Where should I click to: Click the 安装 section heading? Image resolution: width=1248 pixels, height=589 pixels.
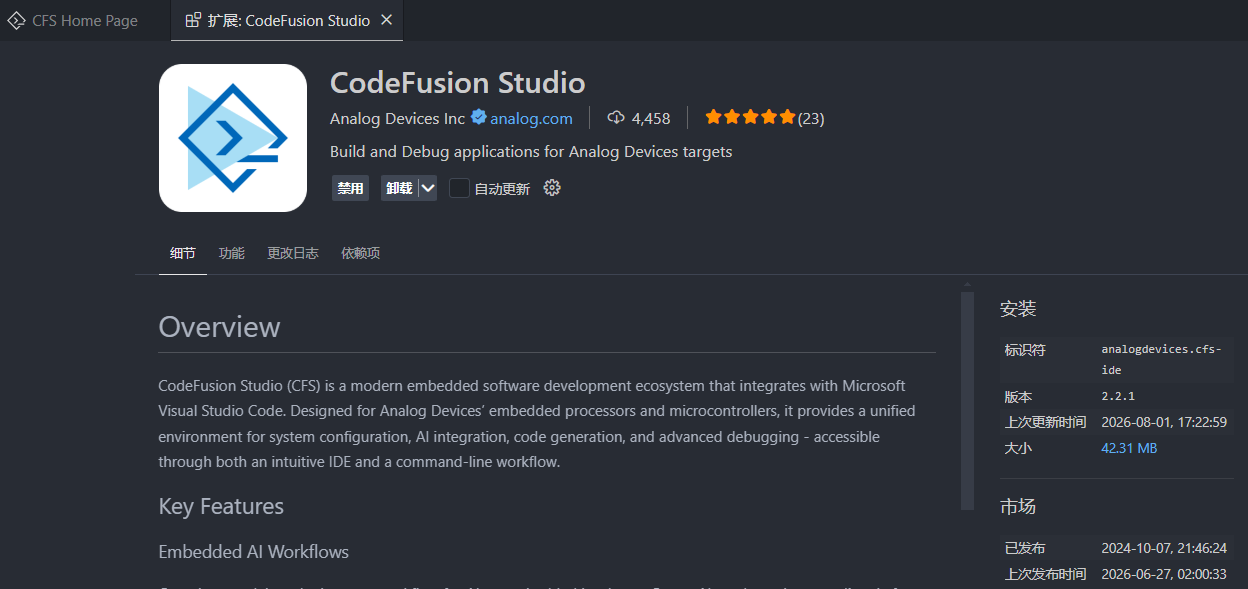click(x=1018, y=309)
